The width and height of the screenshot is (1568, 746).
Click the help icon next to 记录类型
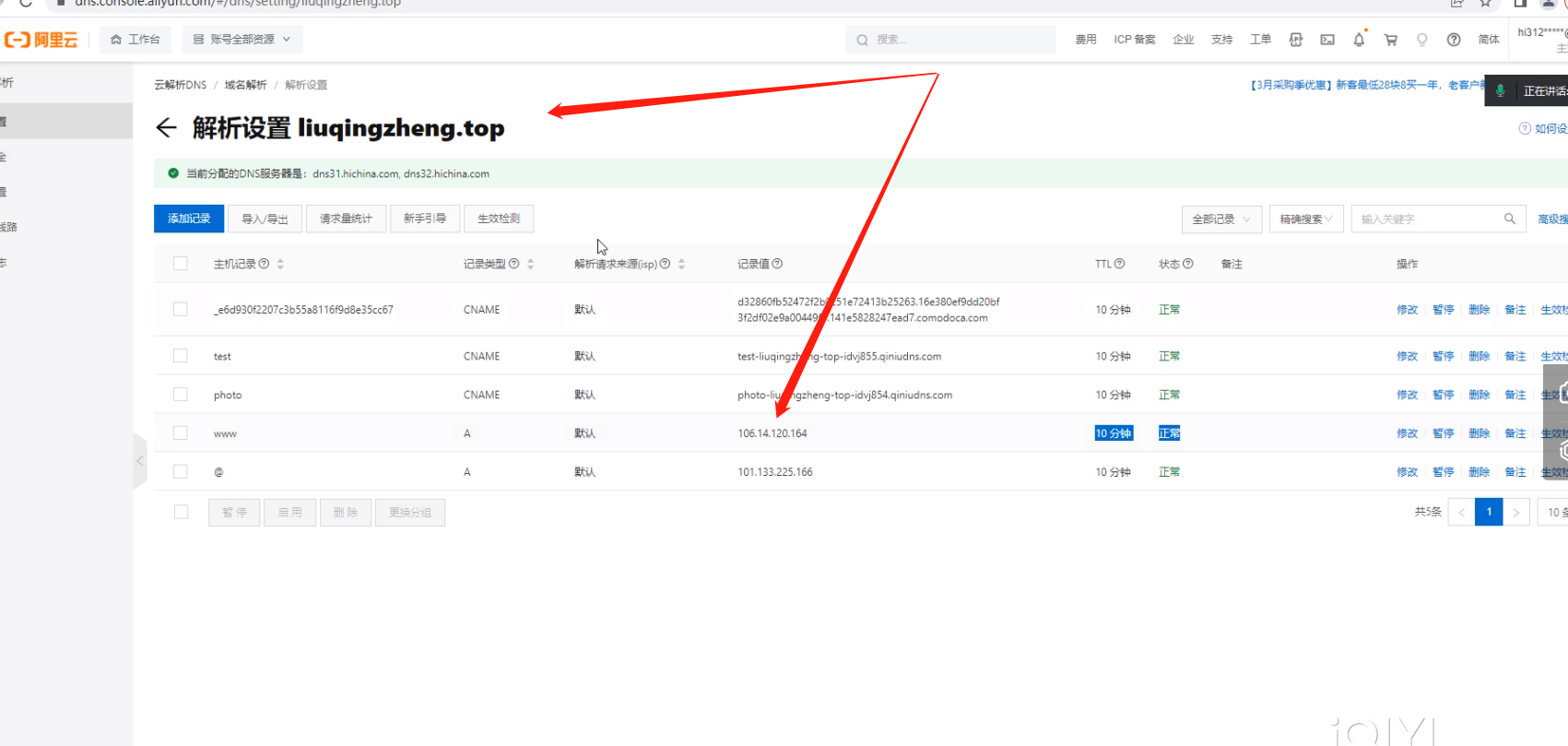click(514, 264)
